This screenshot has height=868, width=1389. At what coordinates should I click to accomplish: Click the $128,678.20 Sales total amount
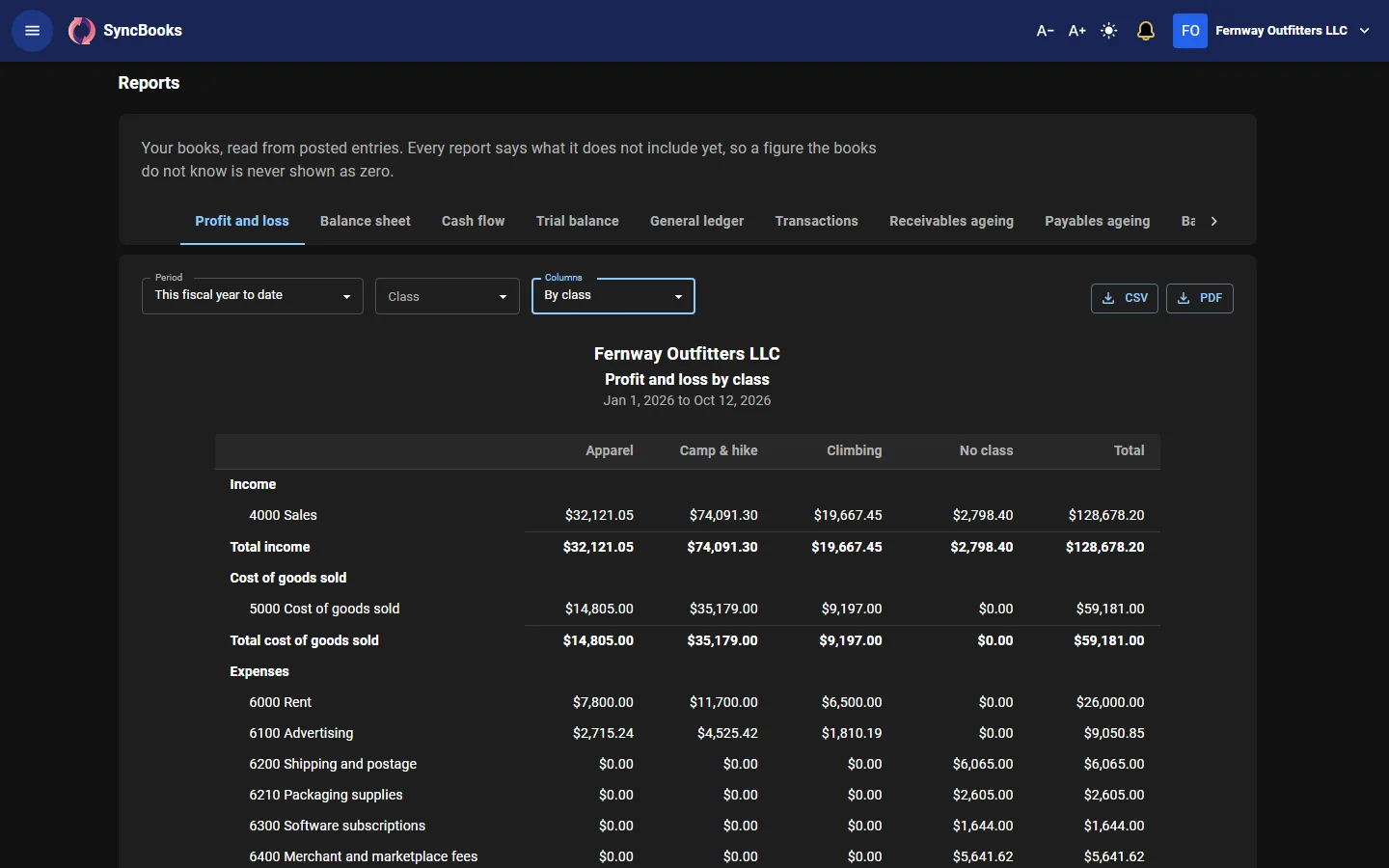coord(1106,515)
